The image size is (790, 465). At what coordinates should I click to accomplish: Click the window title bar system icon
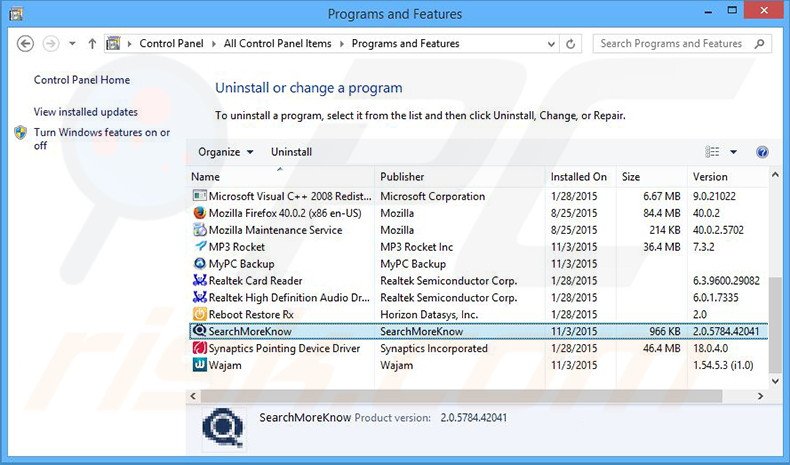[16, 14]
